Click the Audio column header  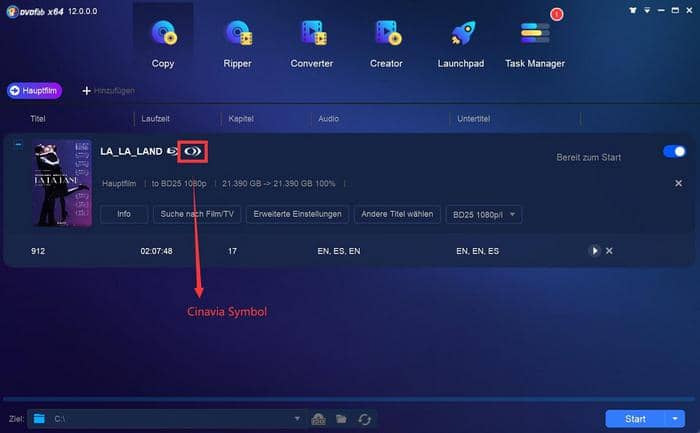click(329, 119)
